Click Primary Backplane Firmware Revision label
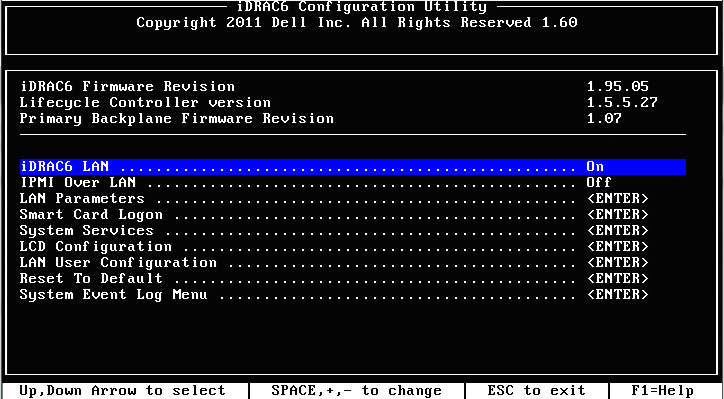 point(177,119)
